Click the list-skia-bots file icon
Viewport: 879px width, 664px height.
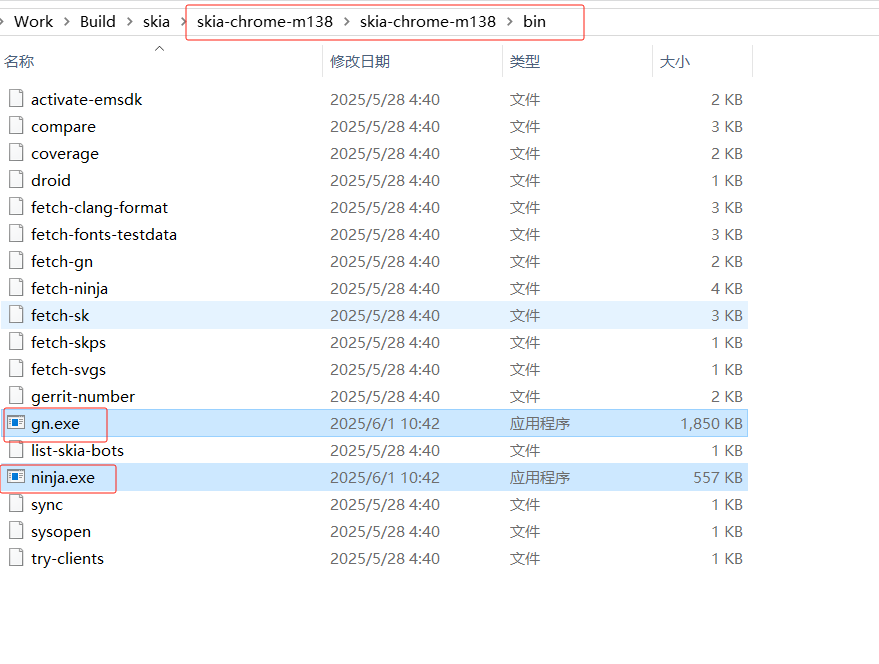tap(16, 449)
